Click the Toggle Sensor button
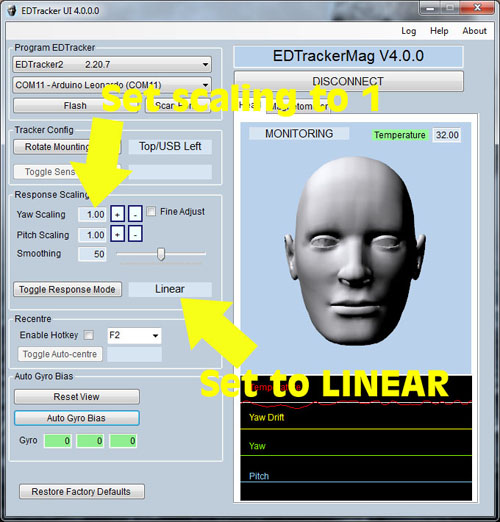This screenshot has height=522, width=500. coord(67,172)
